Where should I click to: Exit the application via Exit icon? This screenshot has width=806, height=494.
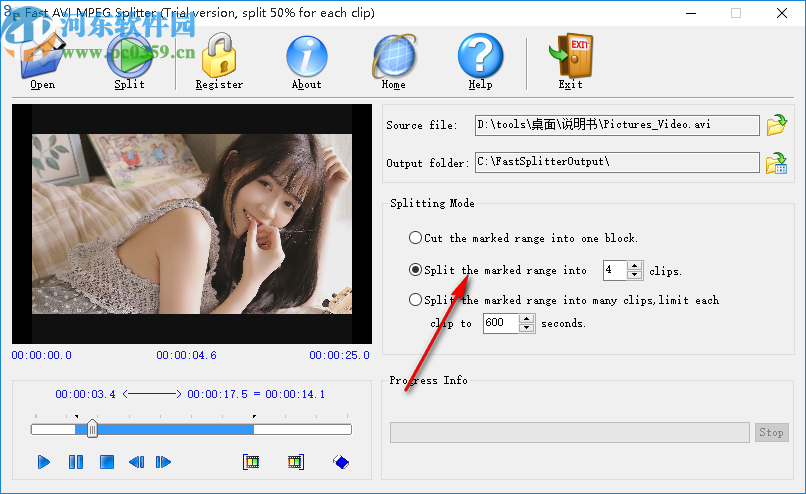pos(571,62)
